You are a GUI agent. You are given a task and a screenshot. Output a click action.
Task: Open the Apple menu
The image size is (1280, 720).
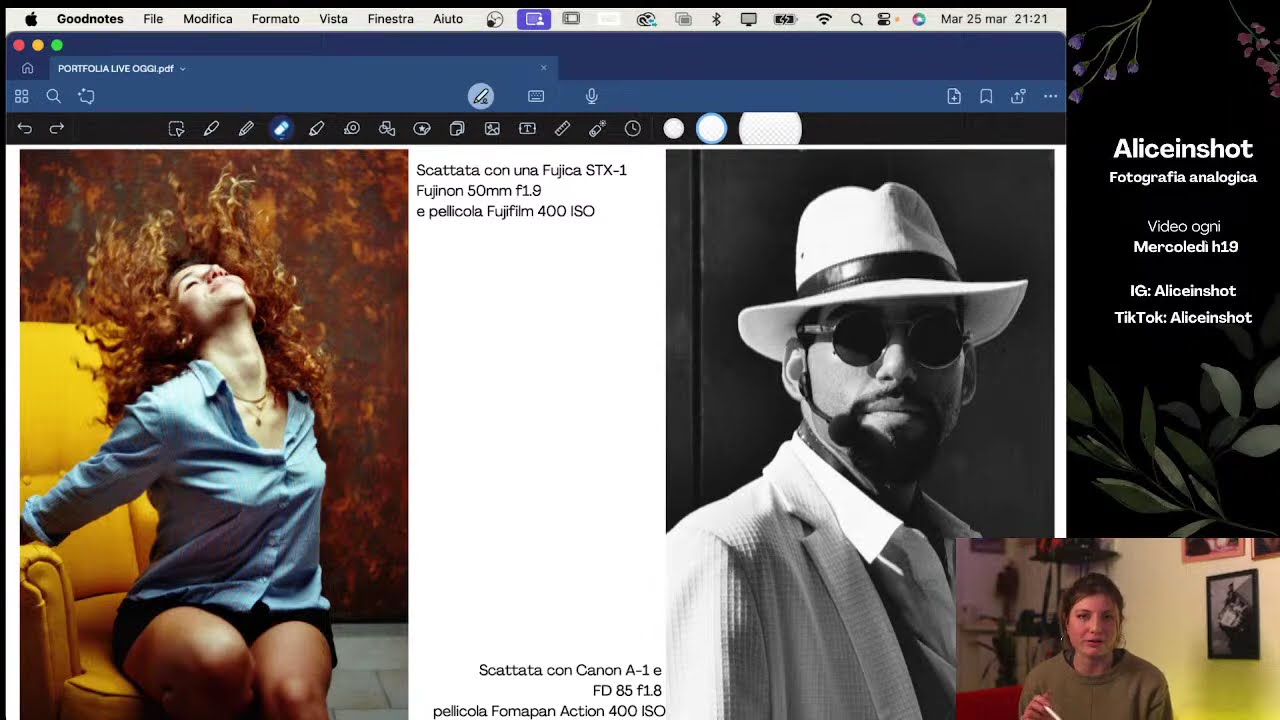point(31,19)
